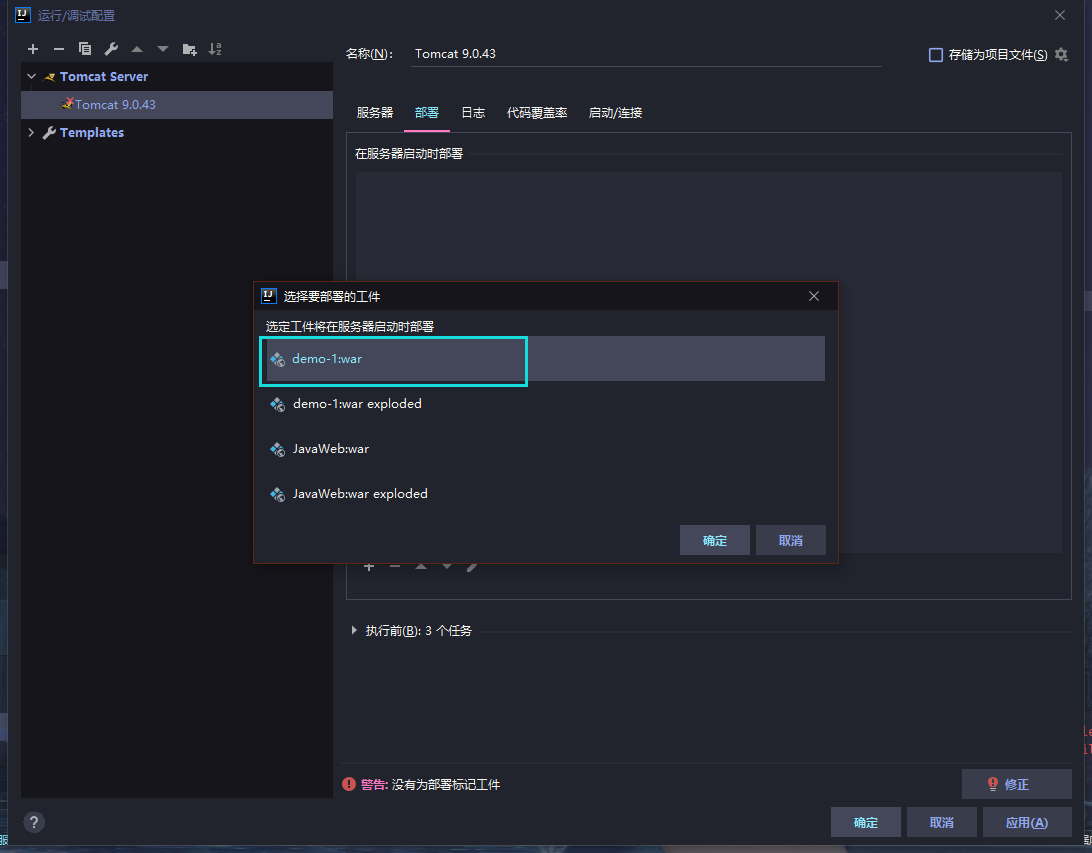The image size is (1092, 853).
Task: Click the red warning icon beside 警告
Action: (x=349, y=784)
